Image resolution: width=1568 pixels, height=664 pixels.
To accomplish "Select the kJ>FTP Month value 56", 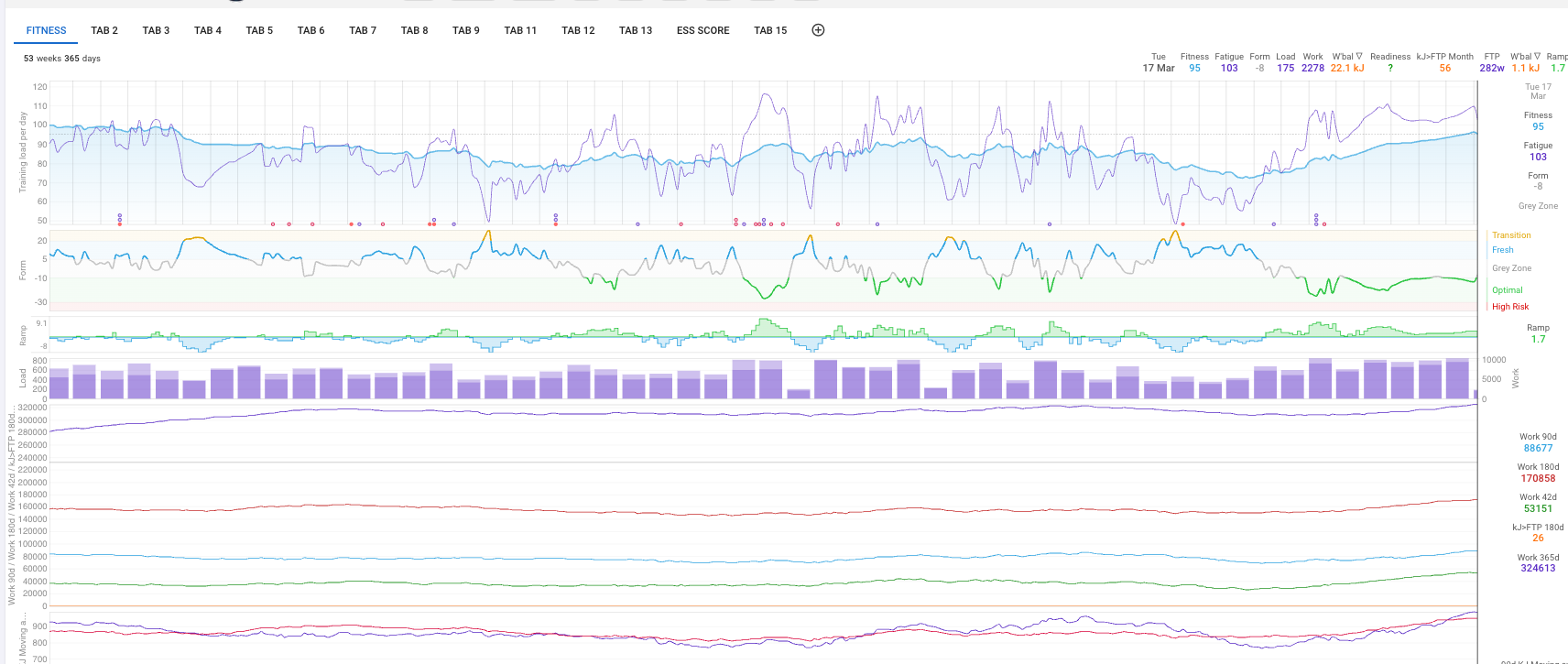I will click(x=1444, y=68).
